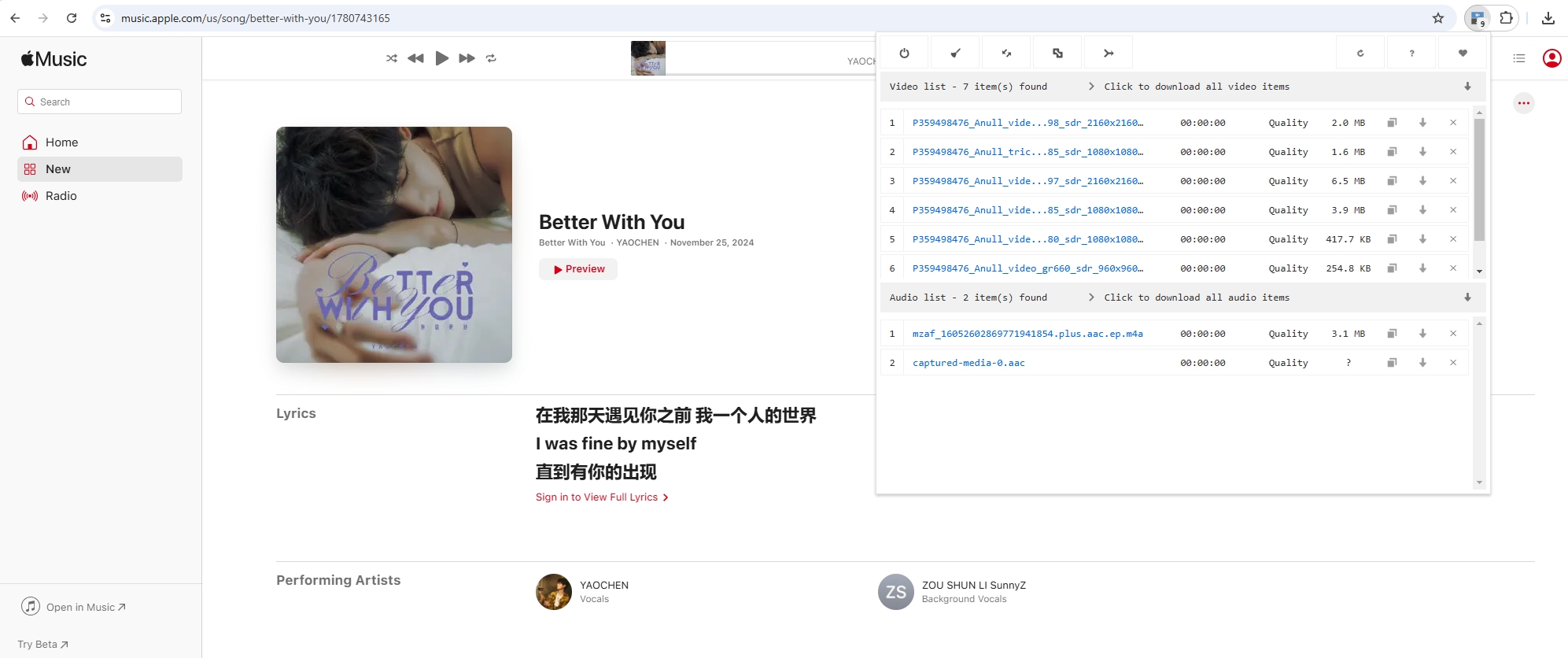
Task: Go to Home in Apple Music sidebar
Action: click(100, 142)
